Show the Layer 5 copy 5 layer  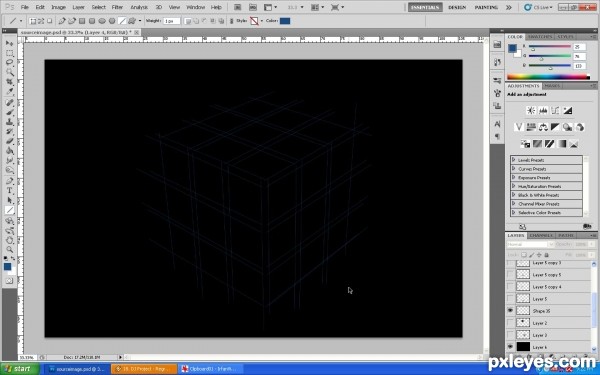(510, 275)
